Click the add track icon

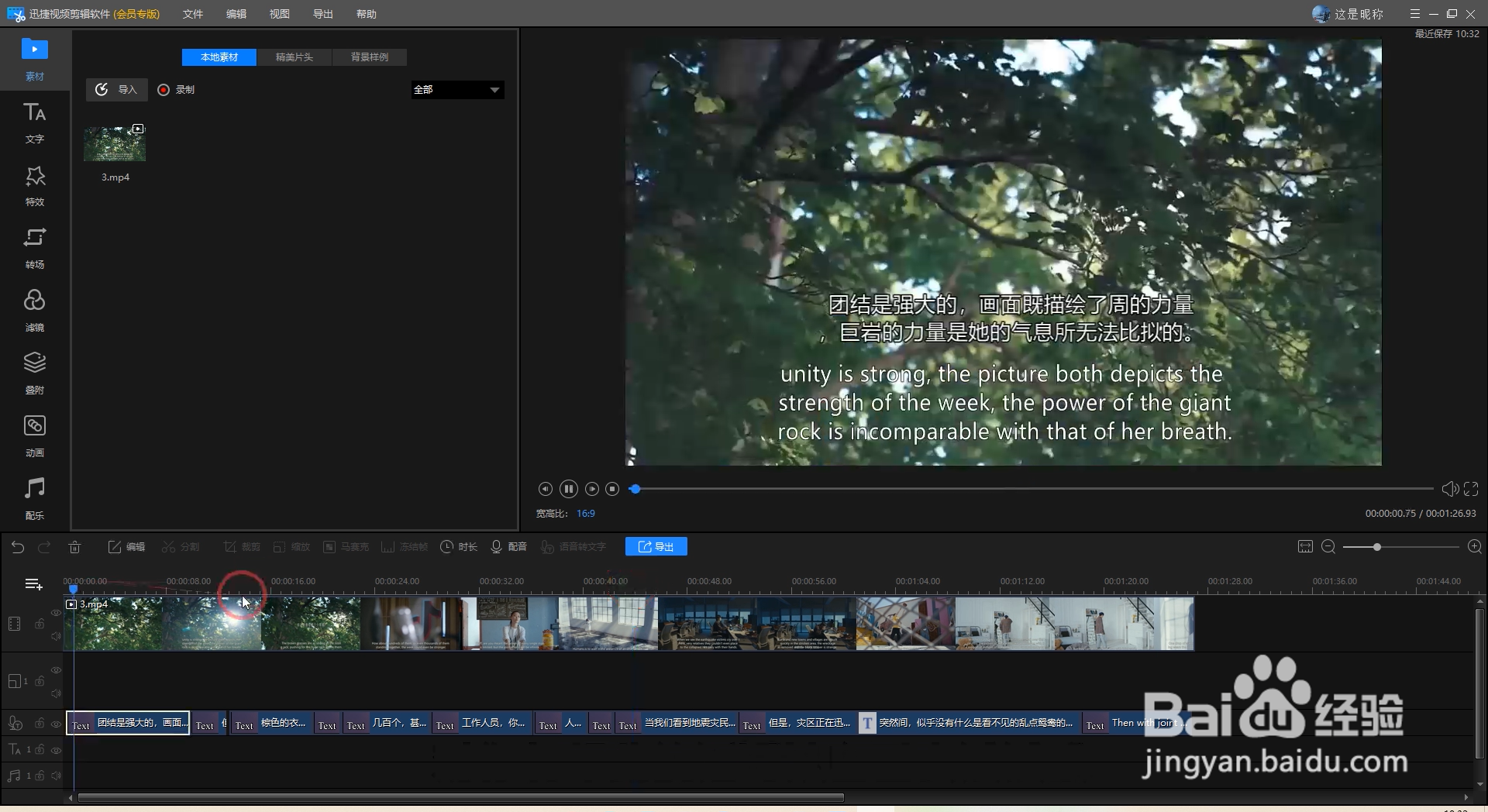click(33, 584)
